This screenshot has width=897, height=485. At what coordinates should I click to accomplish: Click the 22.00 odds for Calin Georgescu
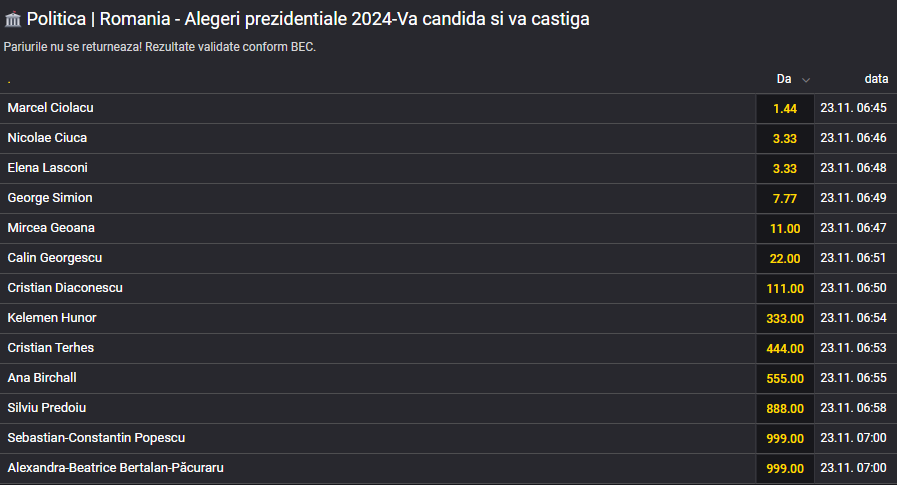[x=785, y=258]
